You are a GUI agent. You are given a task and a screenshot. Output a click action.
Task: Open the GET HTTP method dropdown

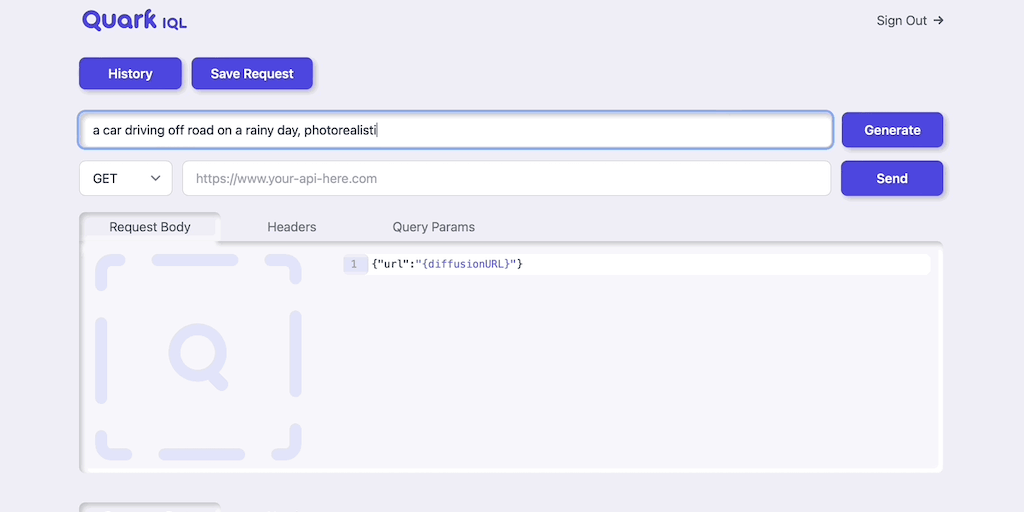[126, 179]
